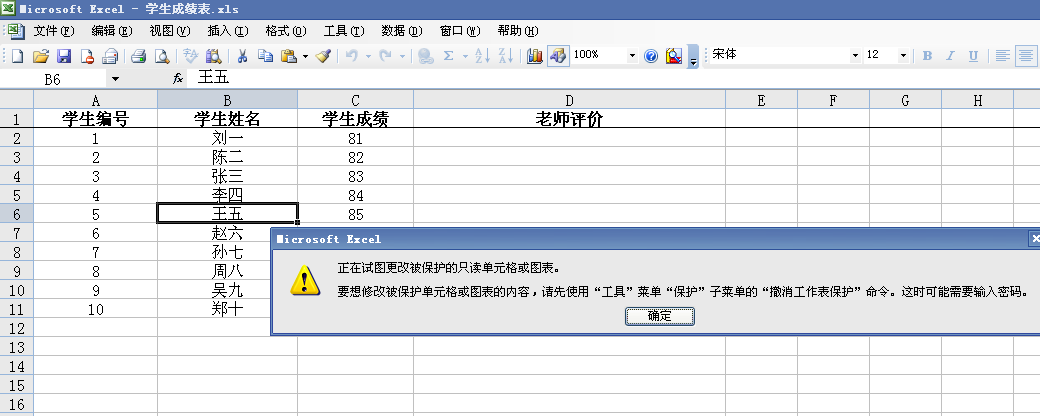
Task: Click the Copy toolbar icon
Action: click(265, 56)
